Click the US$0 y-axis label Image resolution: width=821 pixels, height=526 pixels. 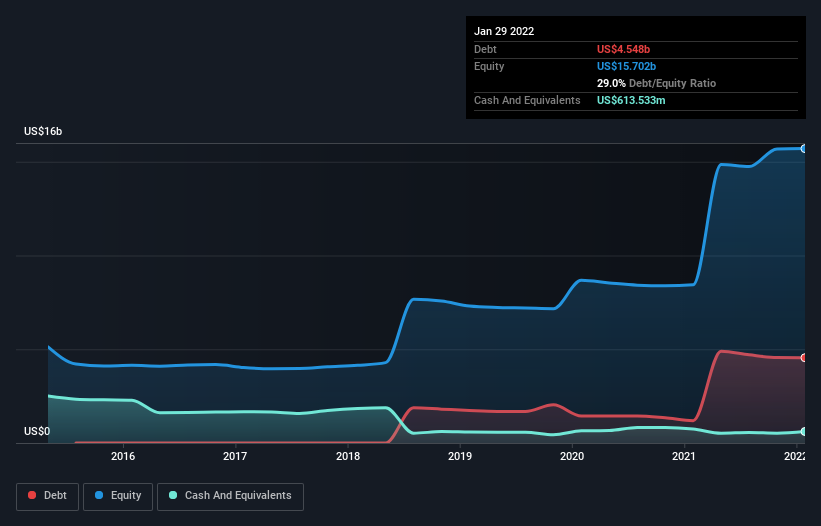[x=37, y=431]
